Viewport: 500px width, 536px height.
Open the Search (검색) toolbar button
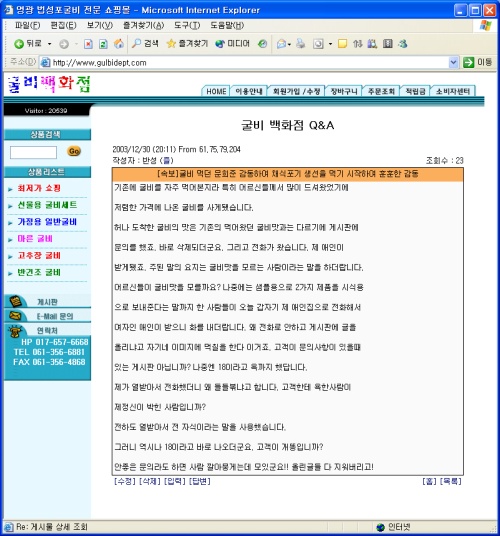point(145,43)
